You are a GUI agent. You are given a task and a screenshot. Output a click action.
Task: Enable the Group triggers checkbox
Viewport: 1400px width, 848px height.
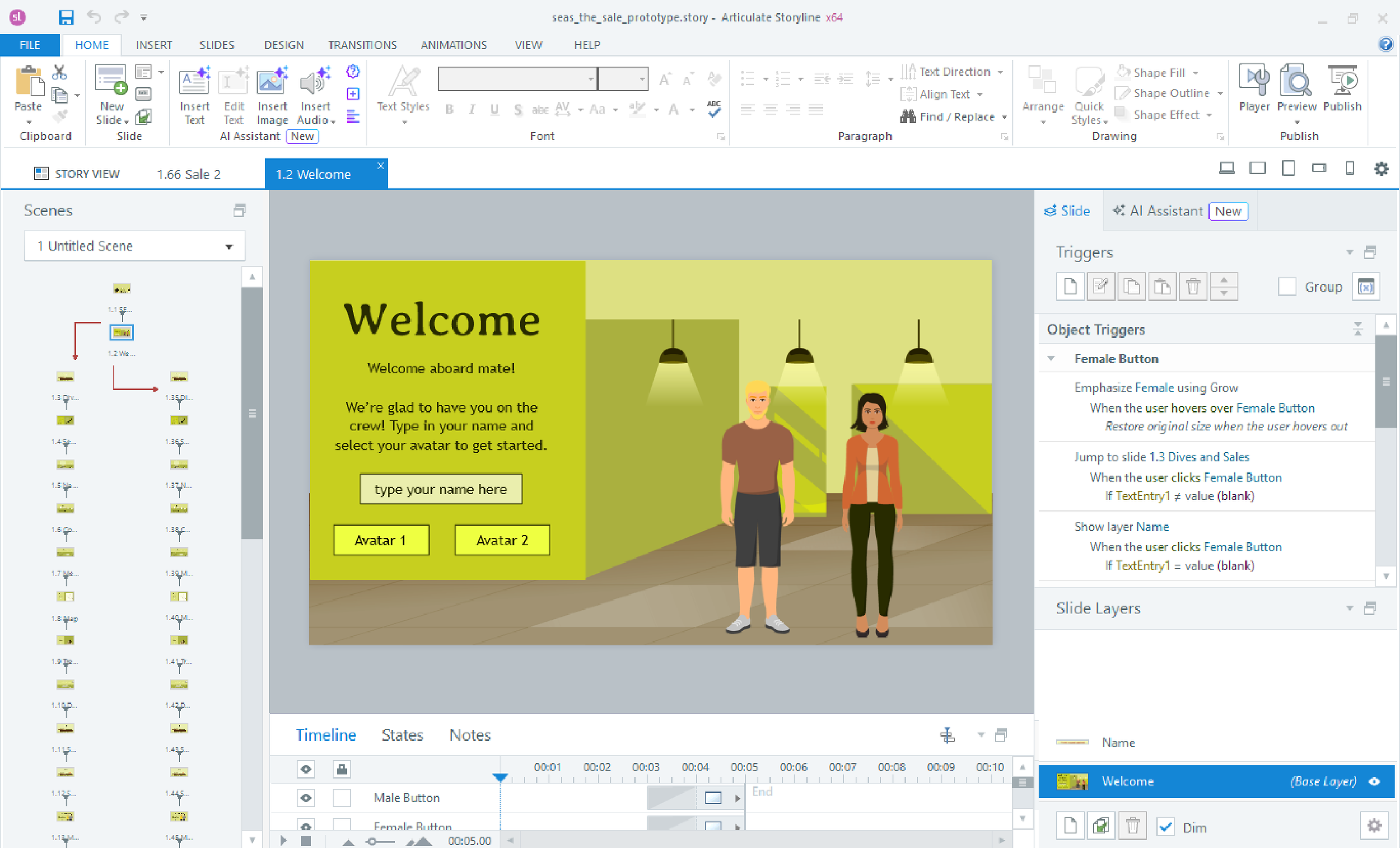pos(1286,286)
